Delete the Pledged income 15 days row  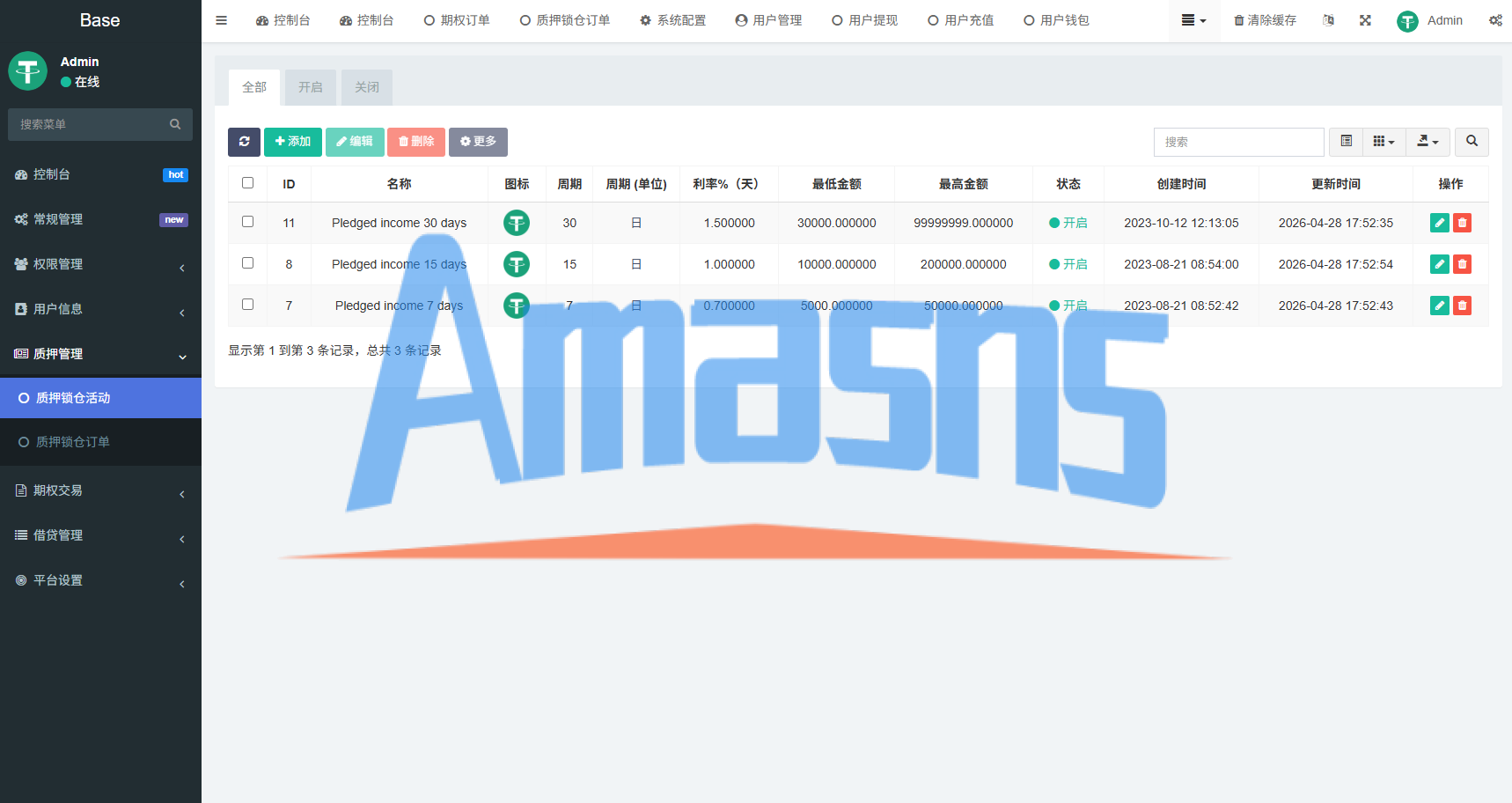[x=1462, y=264]
